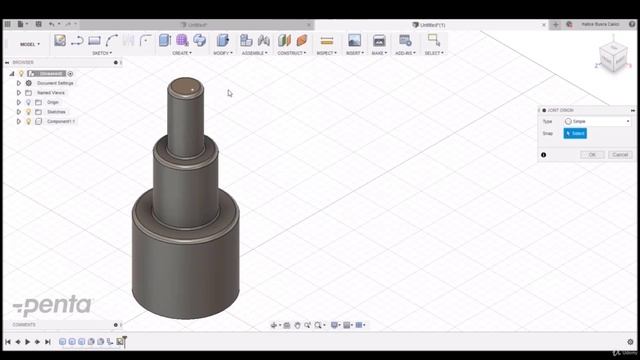Click the New Component icon
This screenshot has width=640, height=360.
point(246,40)
